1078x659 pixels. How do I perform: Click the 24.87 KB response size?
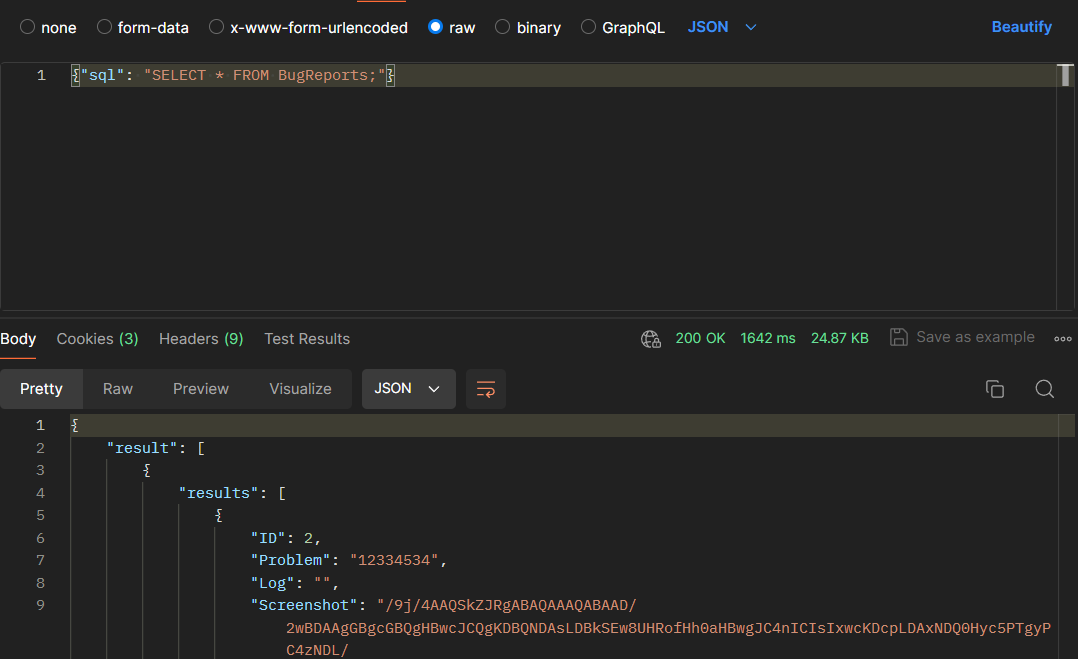(839, 338)
